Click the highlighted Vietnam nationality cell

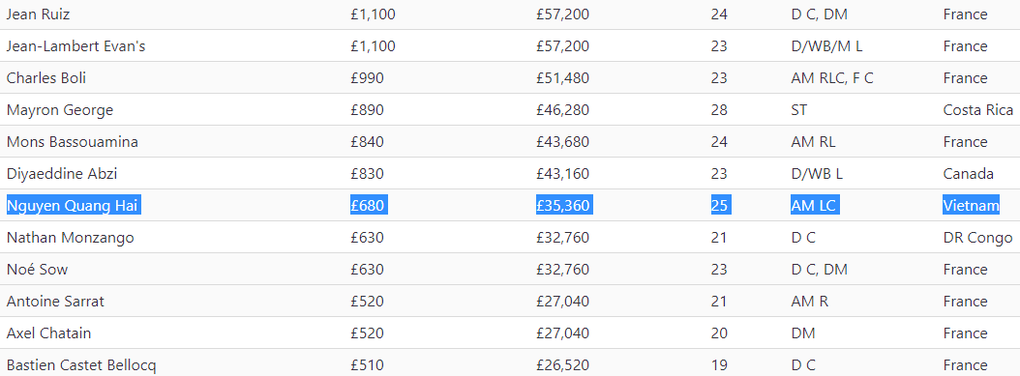971,206
